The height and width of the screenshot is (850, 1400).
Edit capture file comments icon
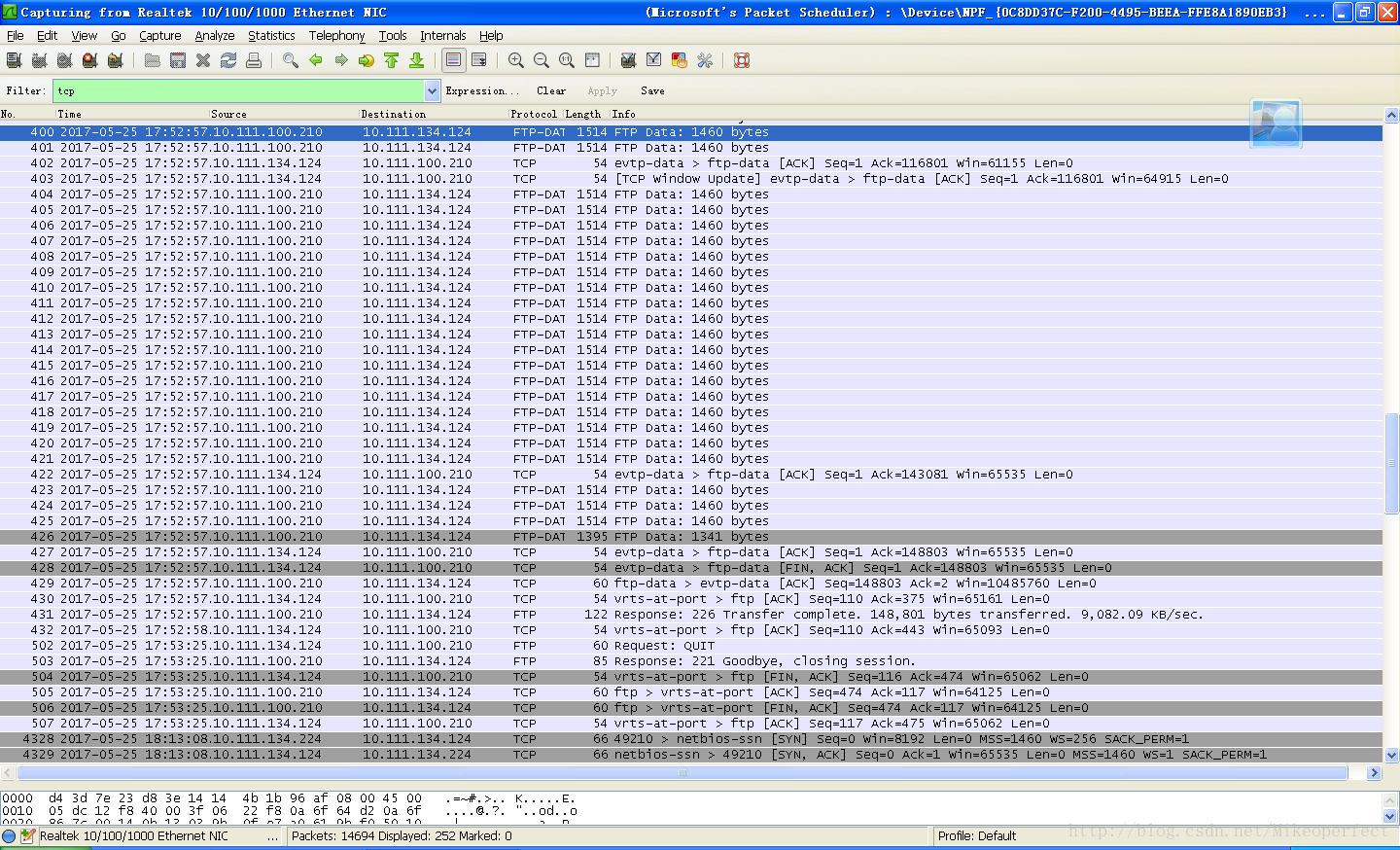coord(27,835)
